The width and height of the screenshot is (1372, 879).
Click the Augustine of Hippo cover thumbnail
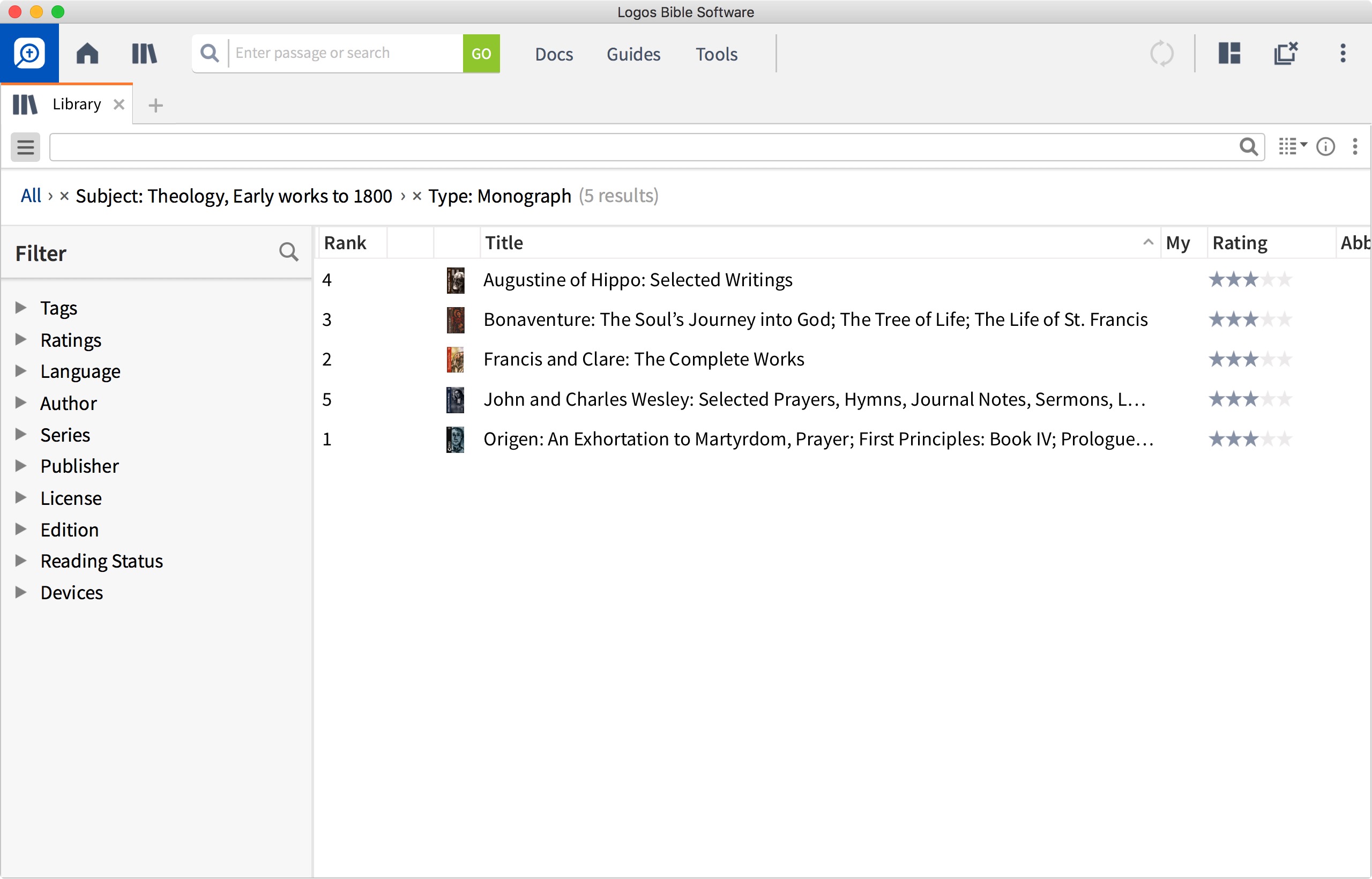(x=455, y=280)
